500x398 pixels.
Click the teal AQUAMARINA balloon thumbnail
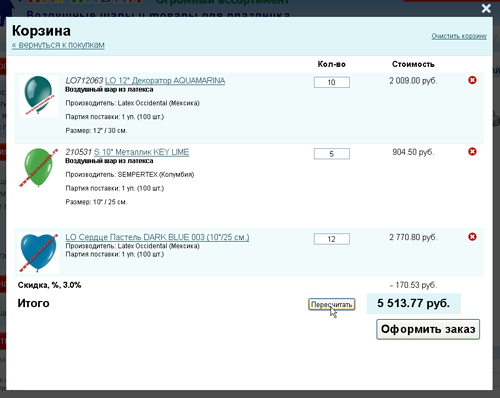click(x=38, y=96)
